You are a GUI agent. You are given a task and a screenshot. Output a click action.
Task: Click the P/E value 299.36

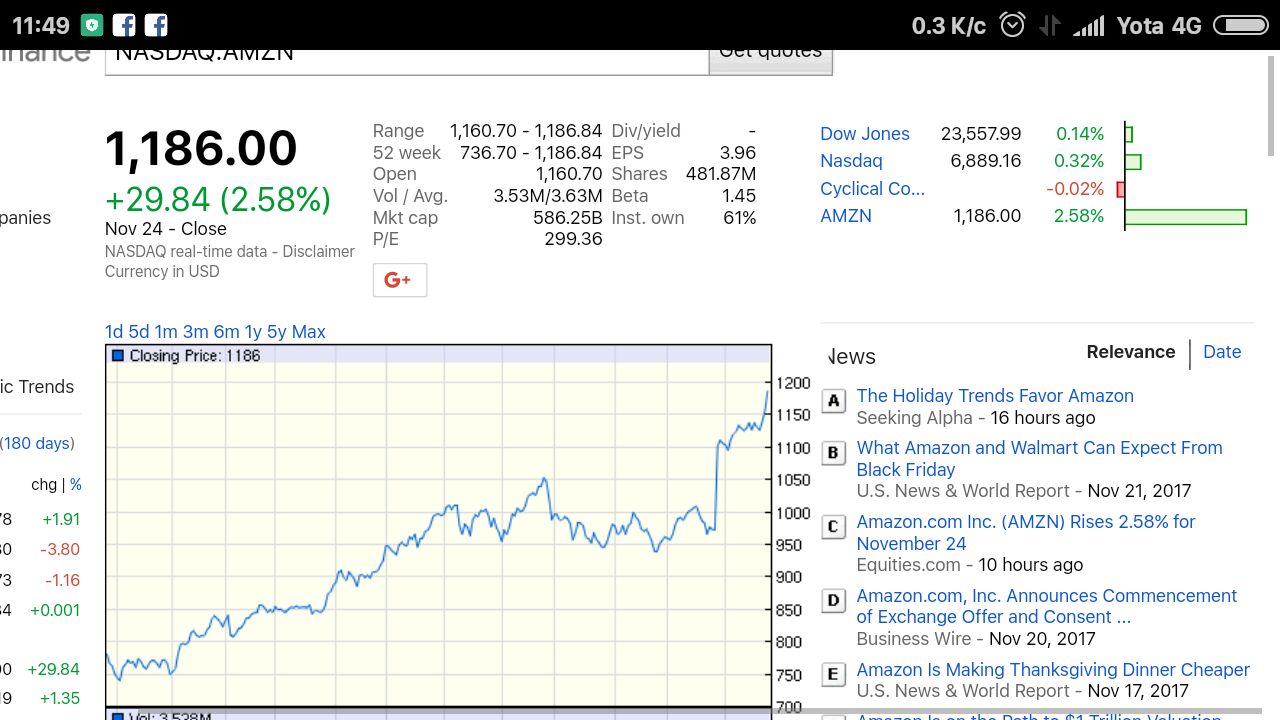point(573,239)
